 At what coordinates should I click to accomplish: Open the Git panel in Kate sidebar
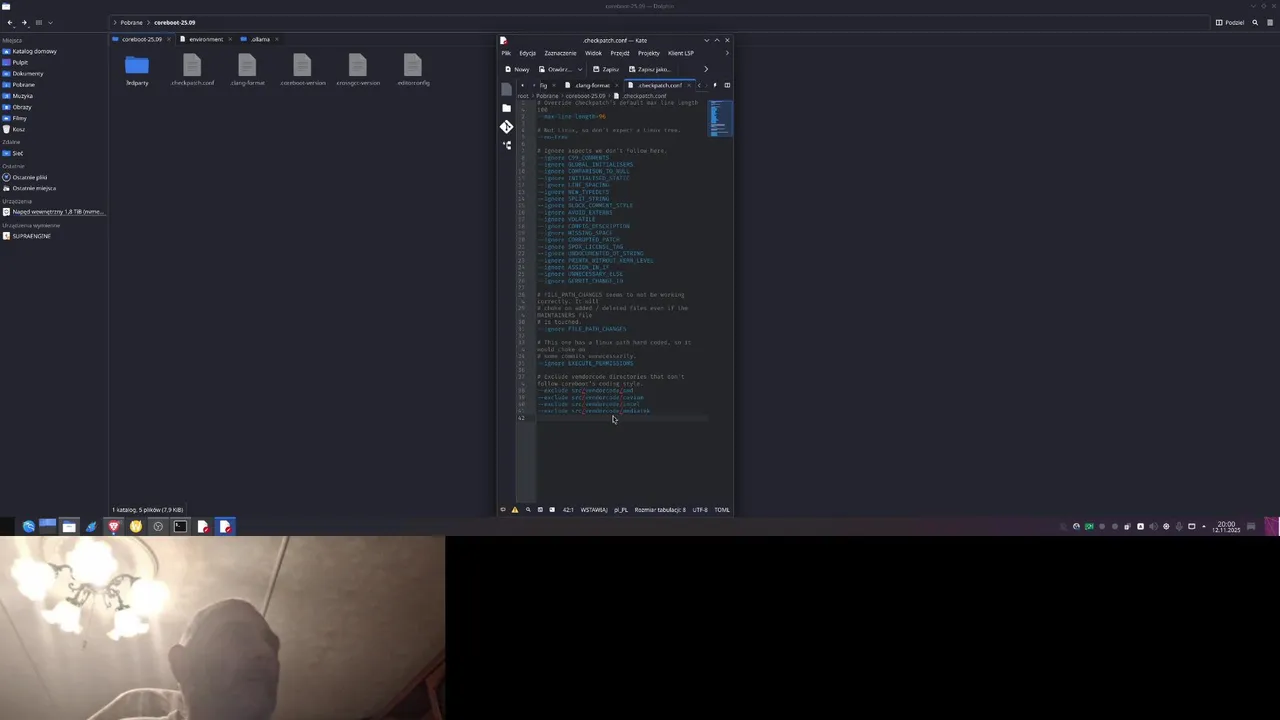[507, 127]
